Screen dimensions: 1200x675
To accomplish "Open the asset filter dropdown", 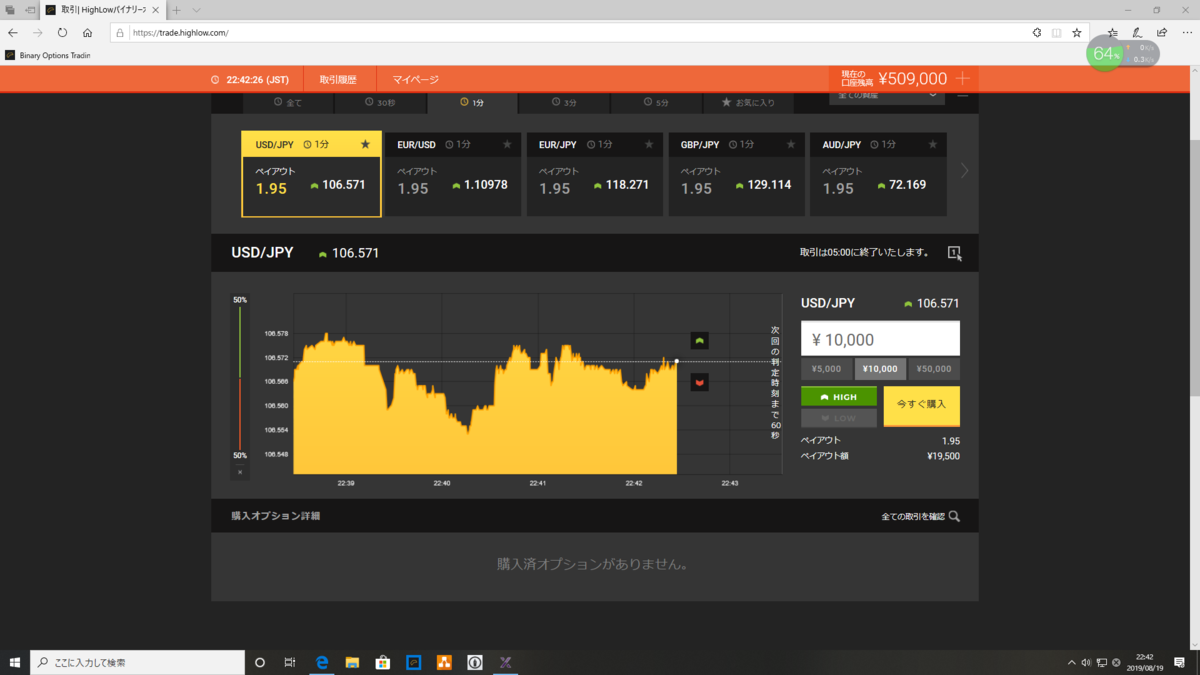I will coord(887,95).
